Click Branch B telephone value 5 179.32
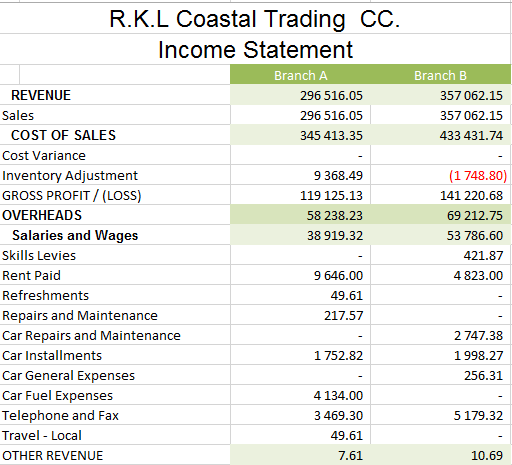 (x=478, y=416)
